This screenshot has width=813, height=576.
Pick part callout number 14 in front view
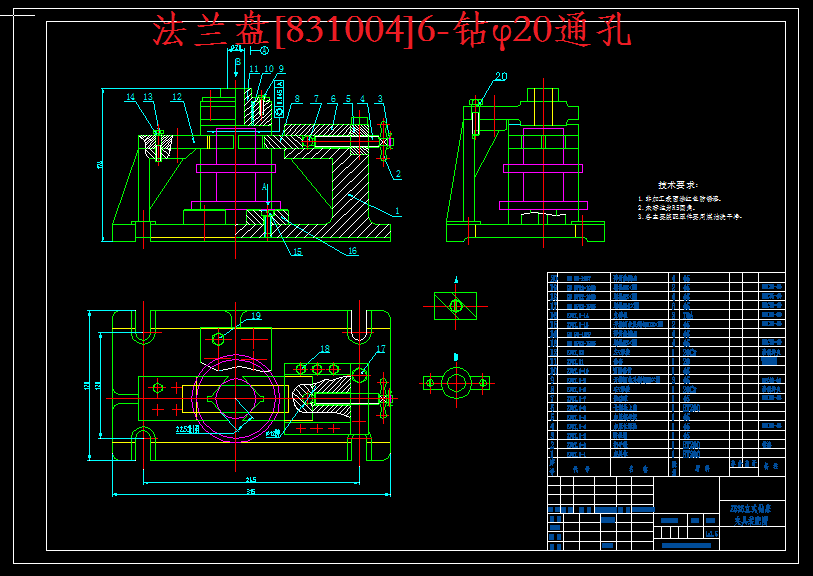click(x=130, y=96)
